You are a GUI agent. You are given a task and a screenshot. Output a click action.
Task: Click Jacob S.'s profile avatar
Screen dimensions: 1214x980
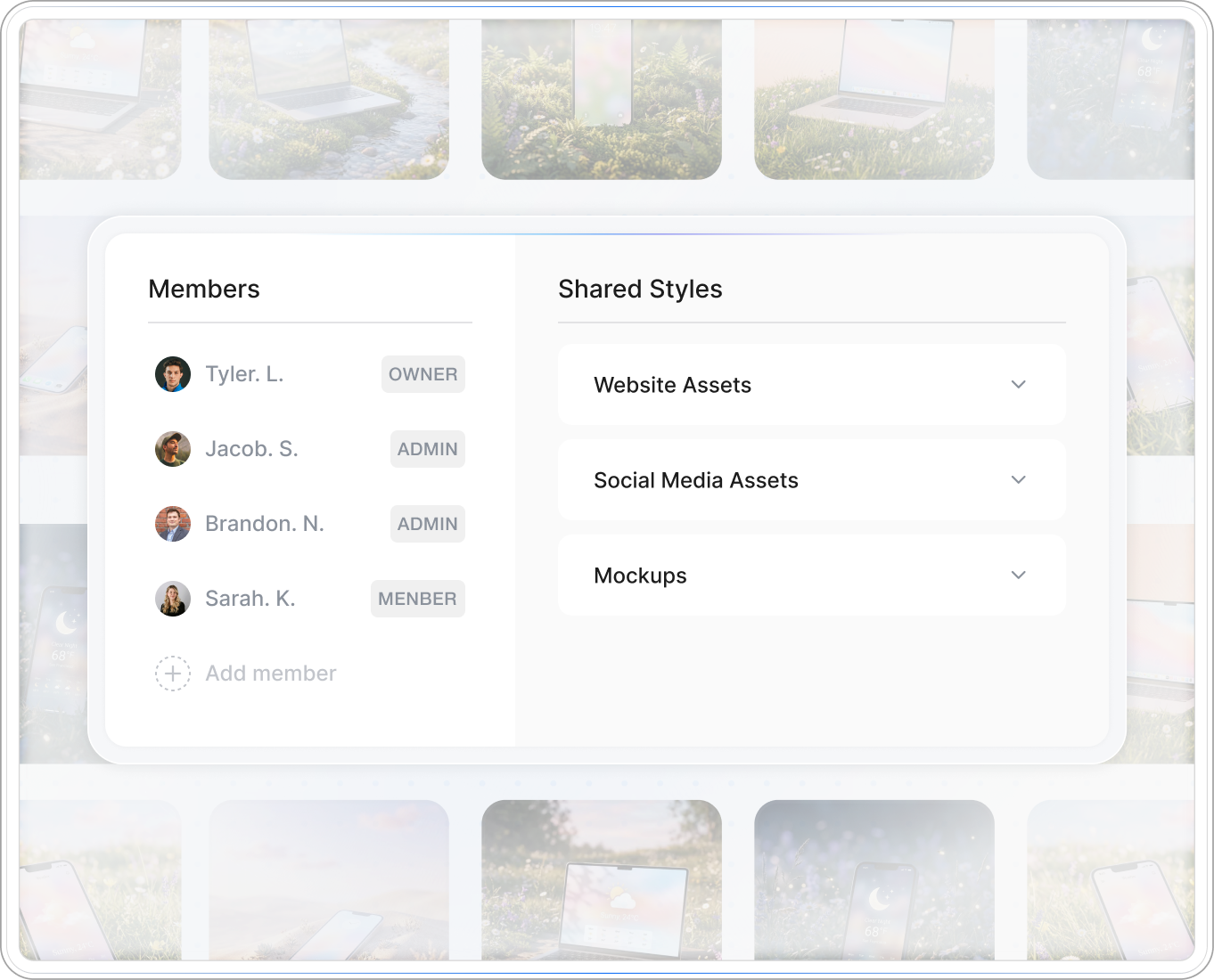pos(173,449)
